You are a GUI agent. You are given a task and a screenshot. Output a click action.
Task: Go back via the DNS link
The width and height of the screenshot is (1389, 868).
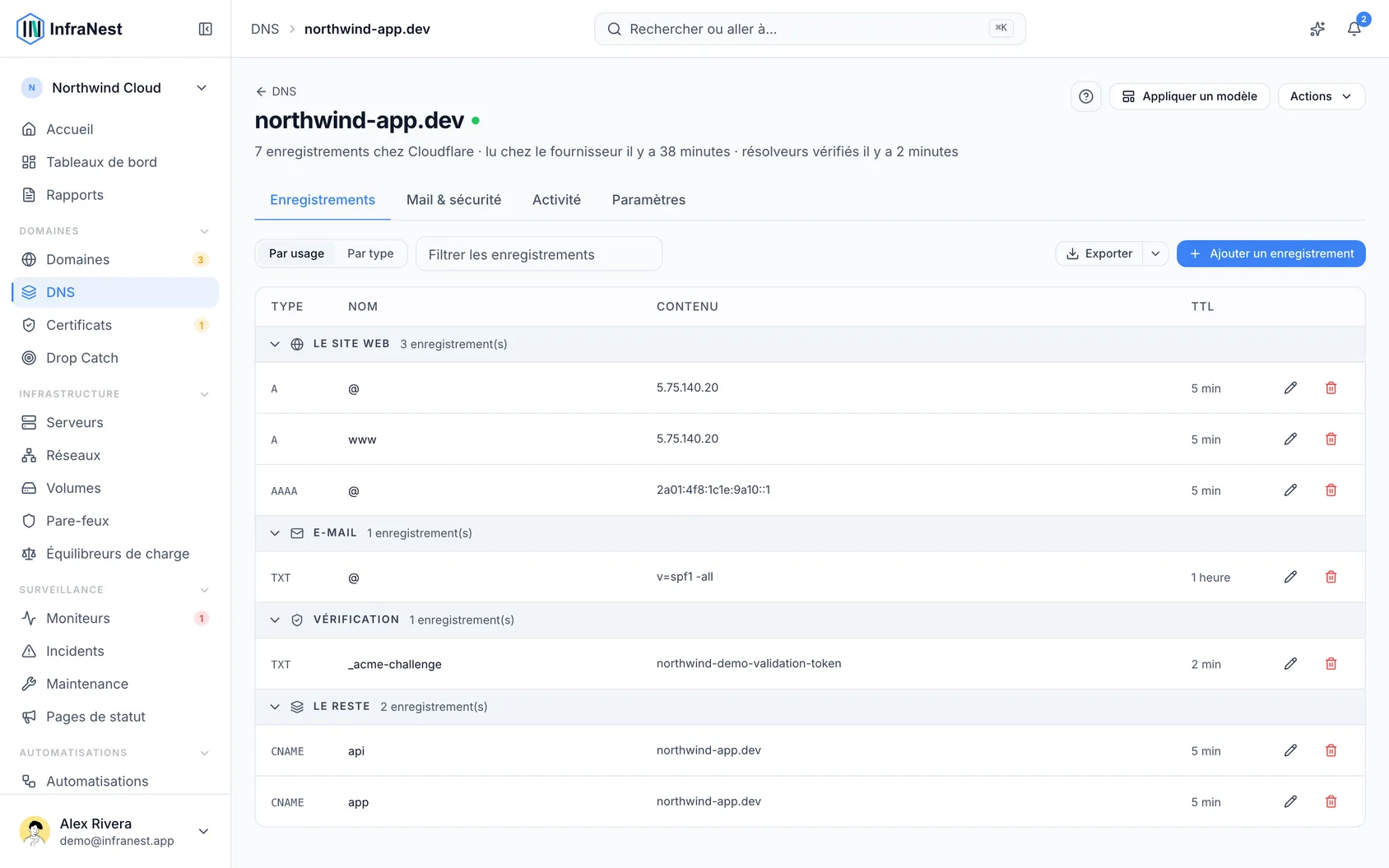[x=276, y=91]
